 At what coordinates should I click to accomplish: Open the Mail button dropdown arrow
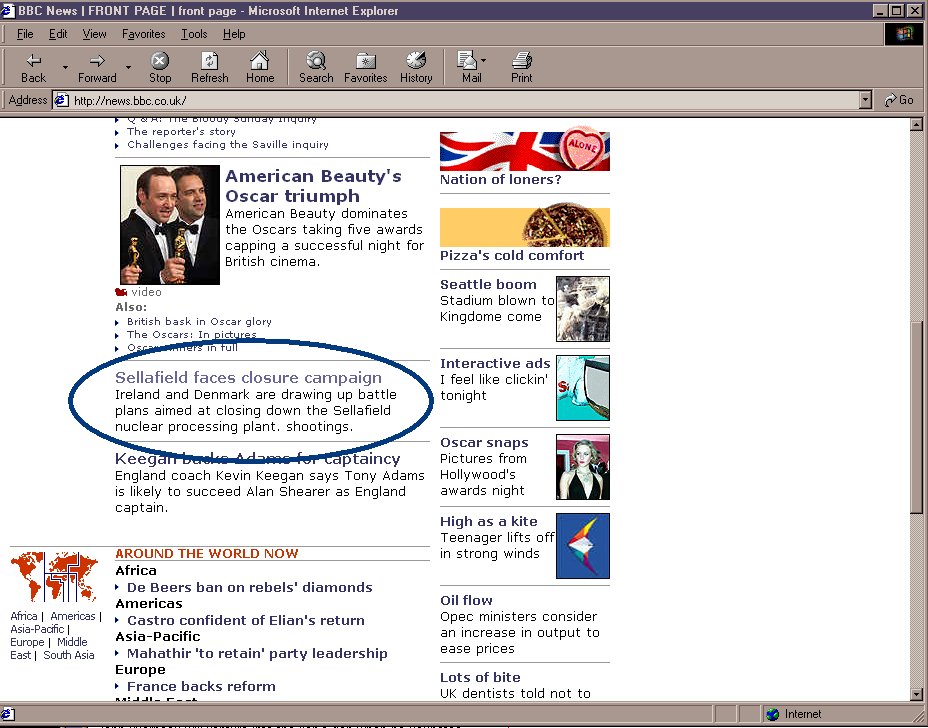pyautogui.click(x=484, y=60)
